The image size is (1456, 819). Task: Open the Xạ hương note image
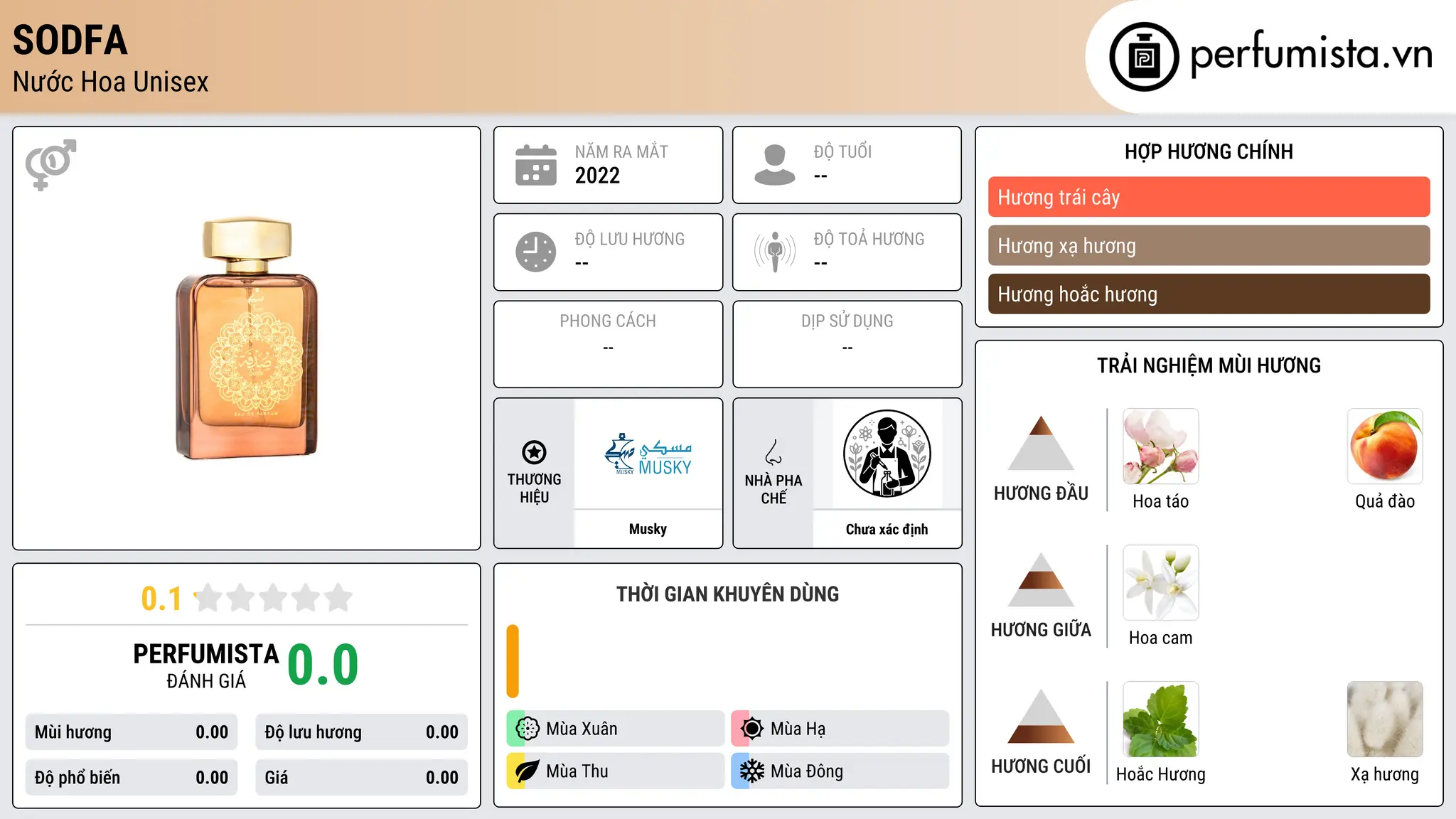[x=1385, y=719]
